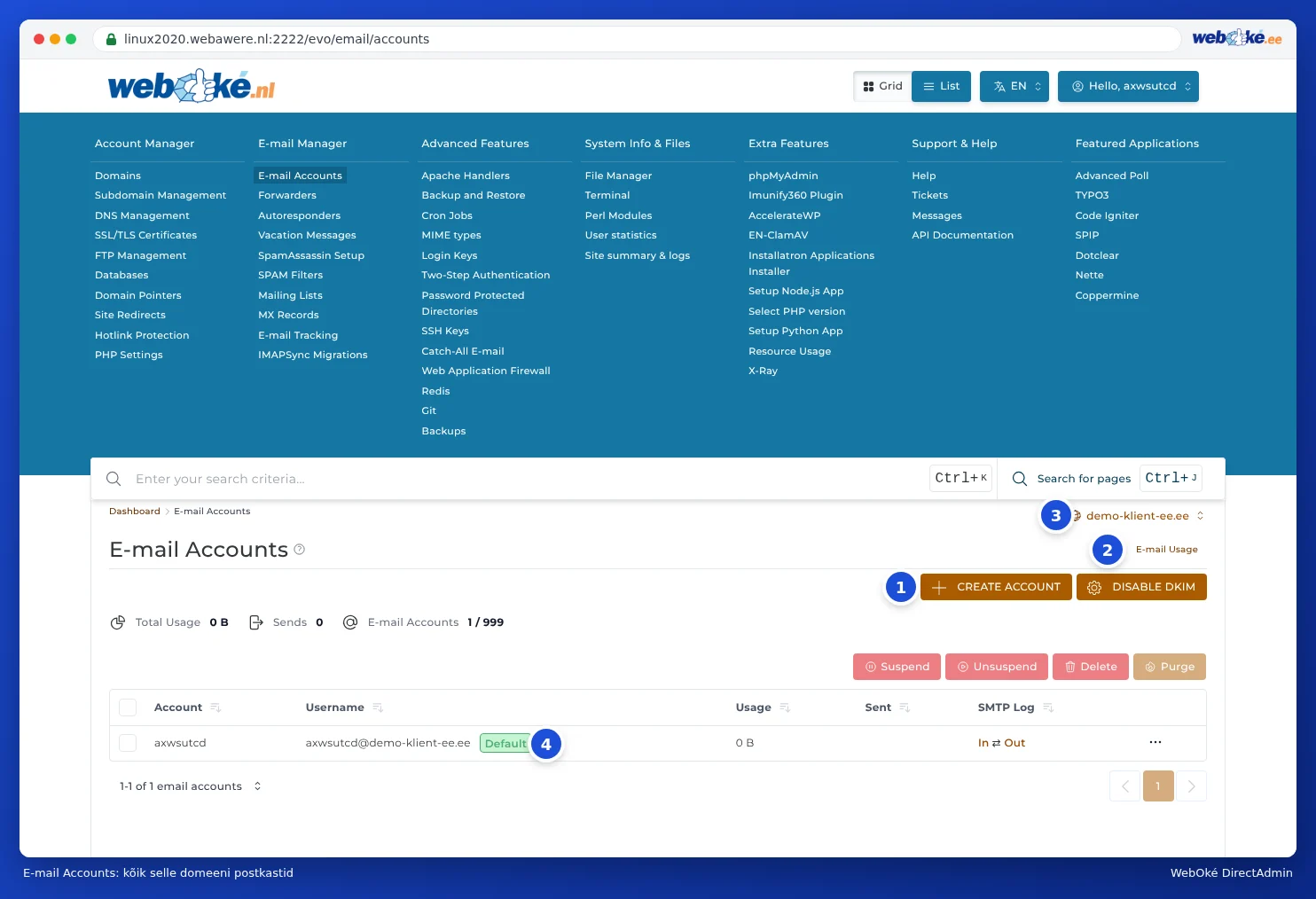Go to Dashboard breadcrumb link
This screenshot has width=1316, height=899.
click(135, 512)
